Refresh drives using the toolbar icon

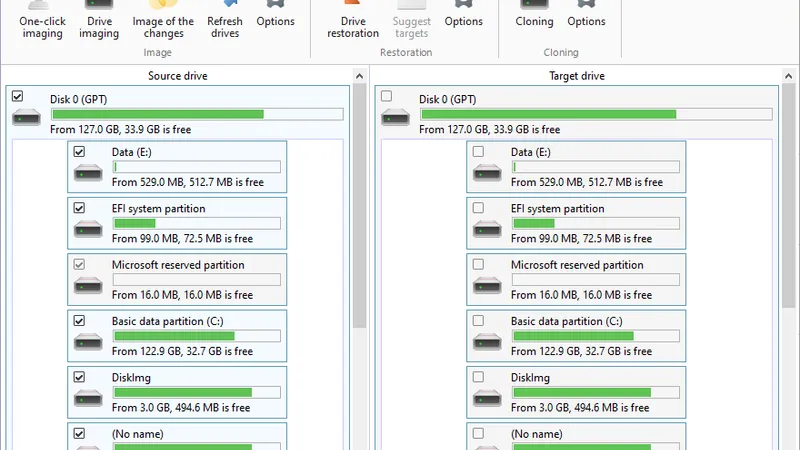click(x=224, y=21)
